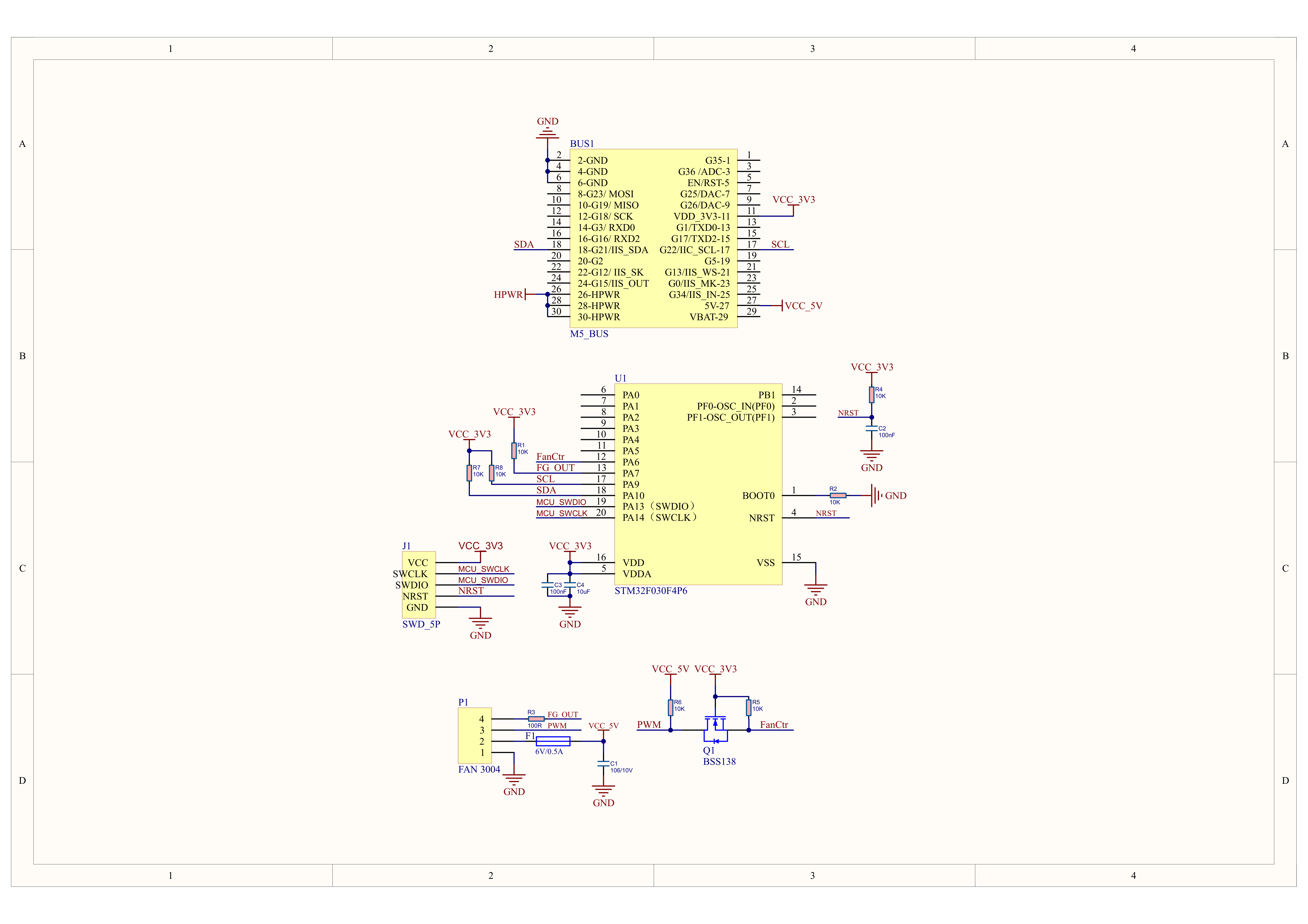Viewport: 1308px width, 924px height.
Task: Select the F1 fuse symbol
Action: (553, 741)
